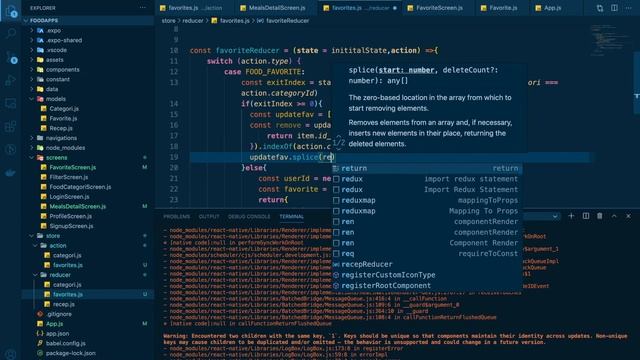Open the editor more actions ellipsis
The image size is (640, 360).
(629, 8)
